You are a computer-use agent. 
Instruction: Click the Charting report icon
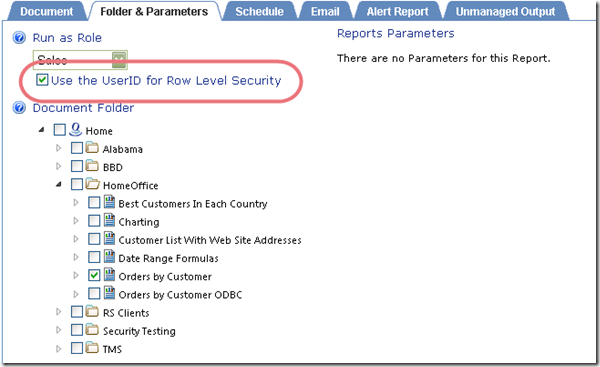coord(109,220)
